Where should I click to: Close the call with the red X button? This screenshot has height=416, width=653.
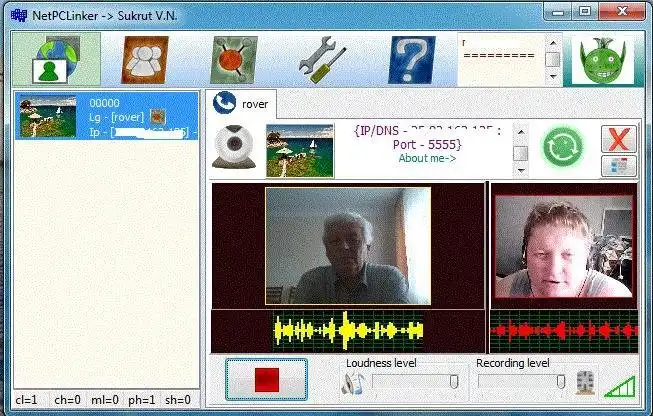coord(619,139)
